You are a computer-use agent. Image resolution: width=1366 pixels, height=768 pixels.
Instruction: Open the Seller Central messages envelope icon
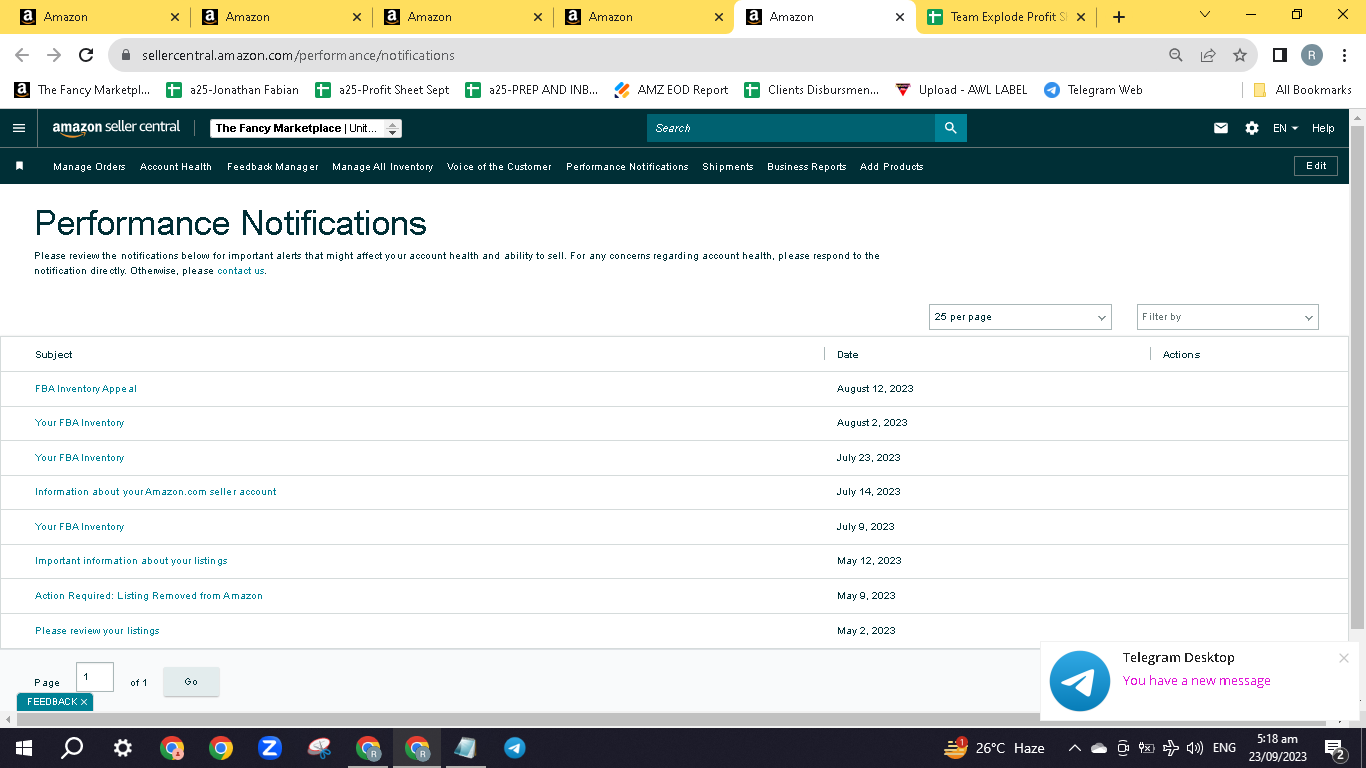coord(1221,128)
